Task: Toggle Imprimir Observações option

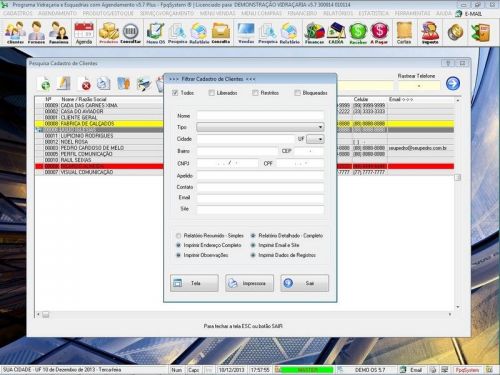Action: point(179,255)
